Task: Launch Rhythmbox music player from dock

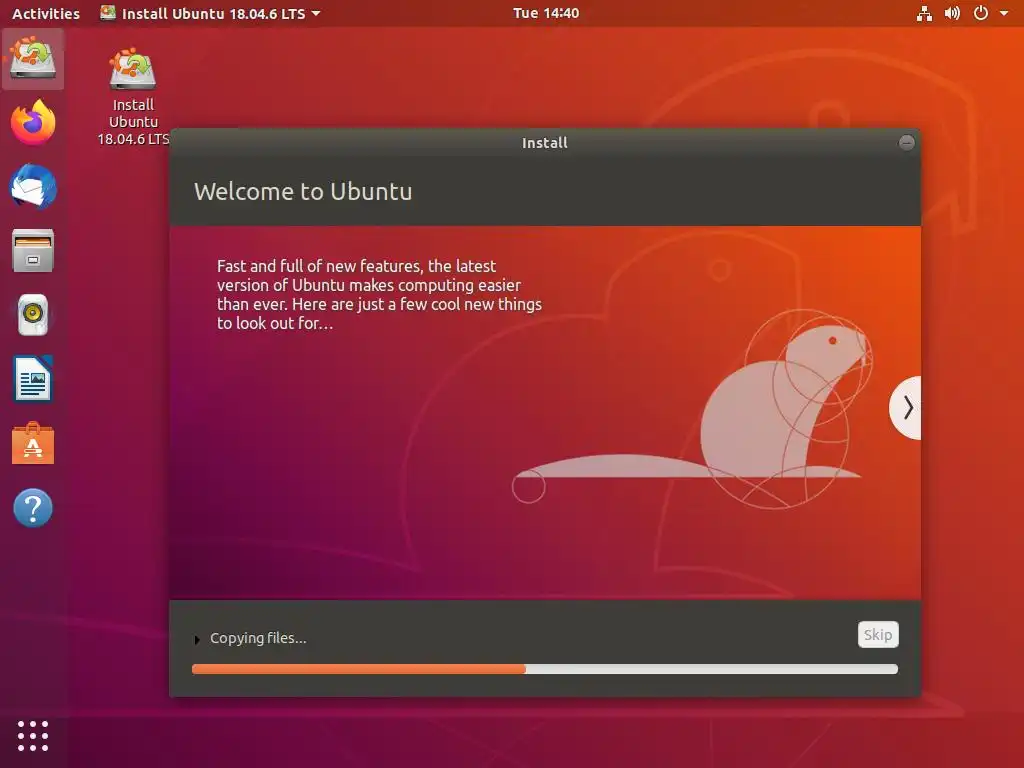Action: (x=33, y=315)
